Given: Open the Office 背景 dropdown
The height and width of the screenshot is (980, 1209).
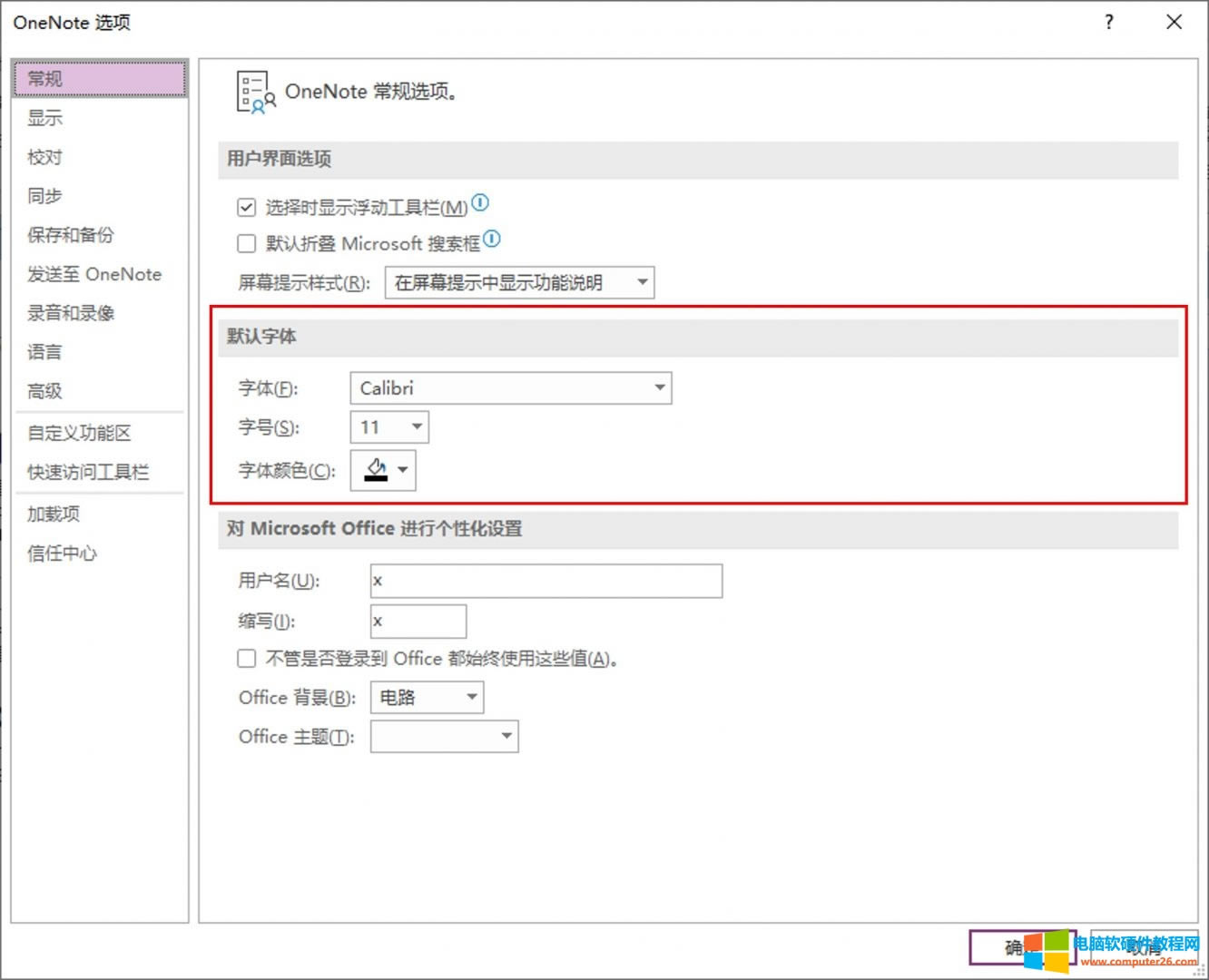Looking at the screenshot, I should (x=427, y=698).
